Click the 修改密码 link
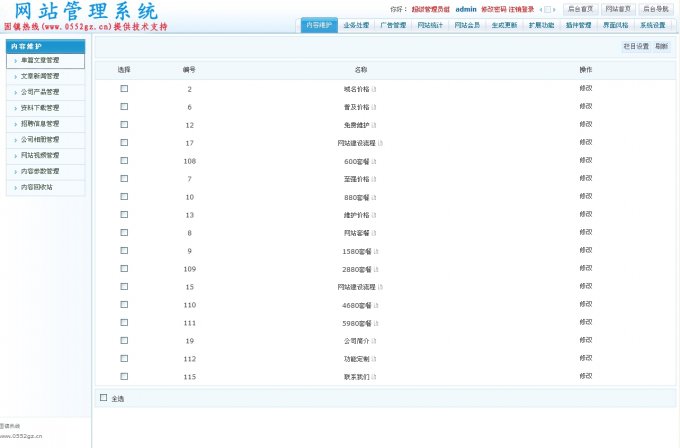 (x=494, y=9)
